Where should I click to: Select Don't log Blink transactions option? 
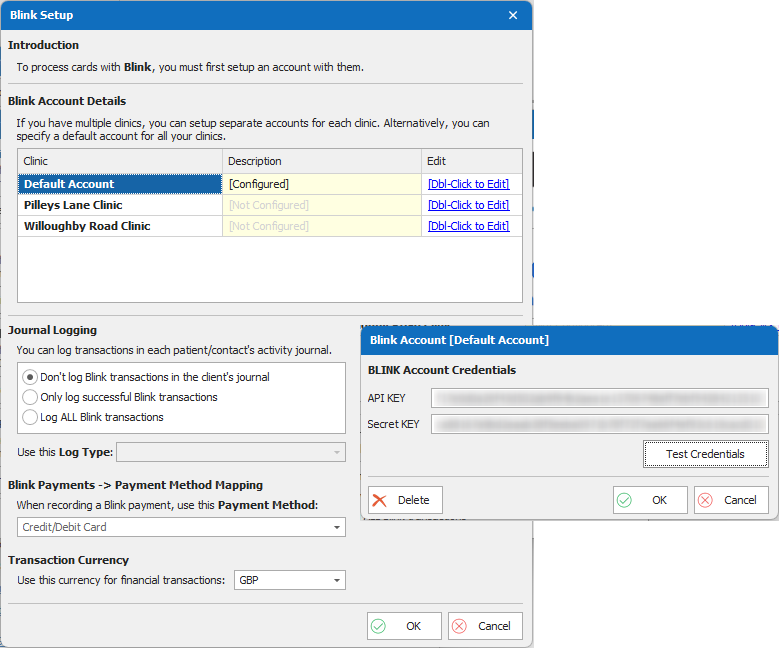(31, 377)
